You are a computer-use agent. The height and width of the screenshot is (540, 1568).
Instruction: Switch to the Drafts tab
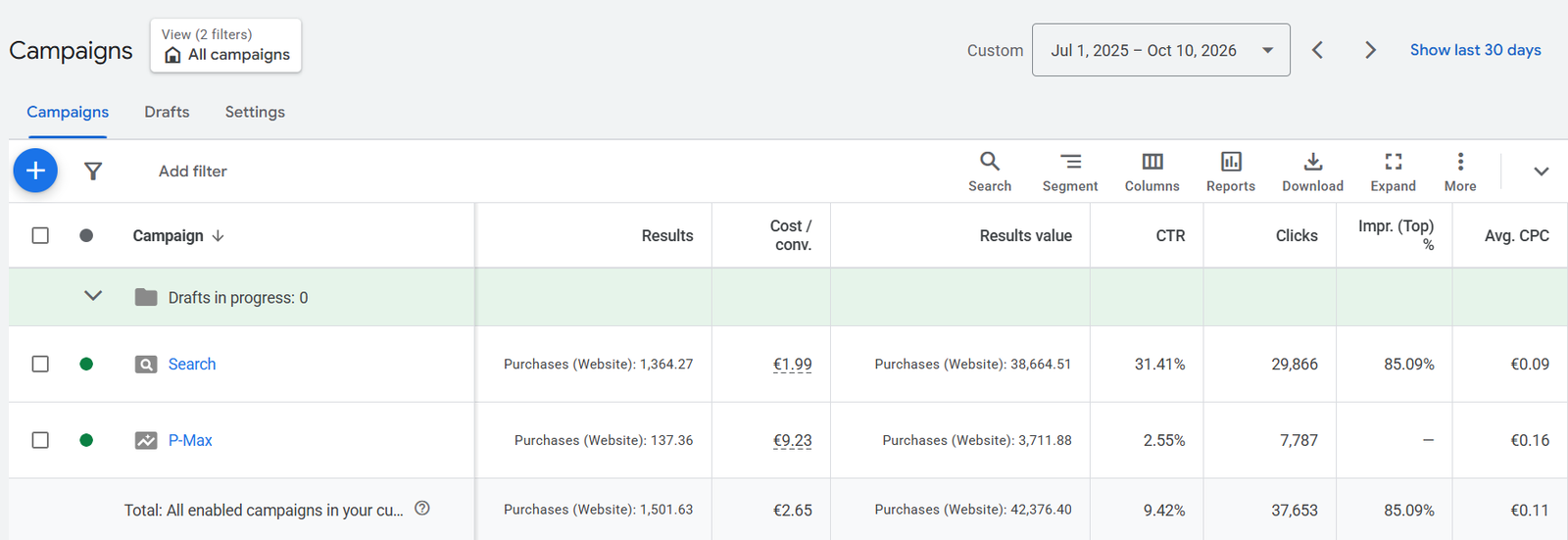pyautogui.click(x=167, y=112)
